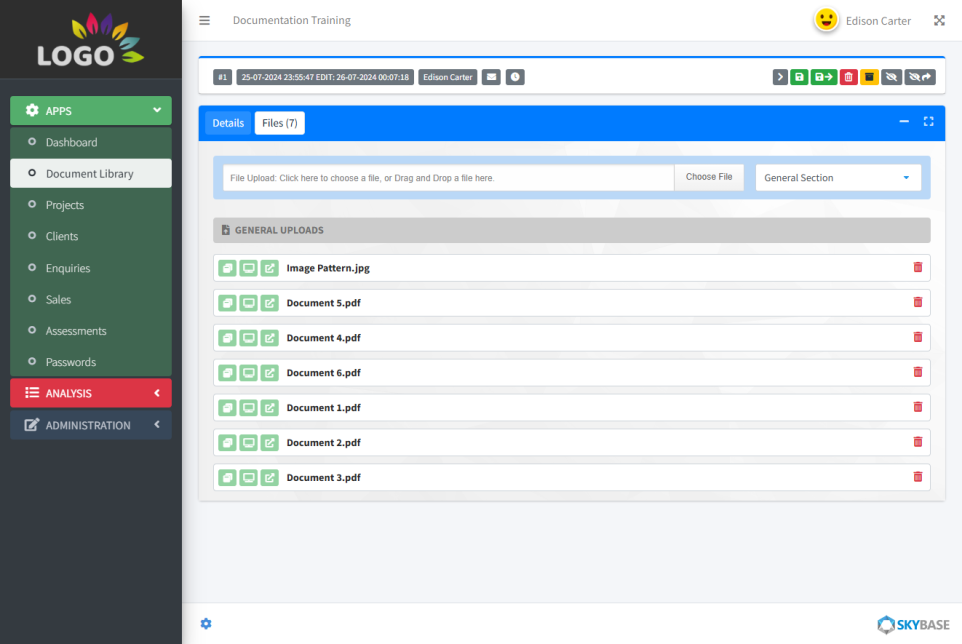The width and height of the screenshot is (962, 644).
Task: Click the red delete record button in toolbar
Action: (x=848, y=77)
